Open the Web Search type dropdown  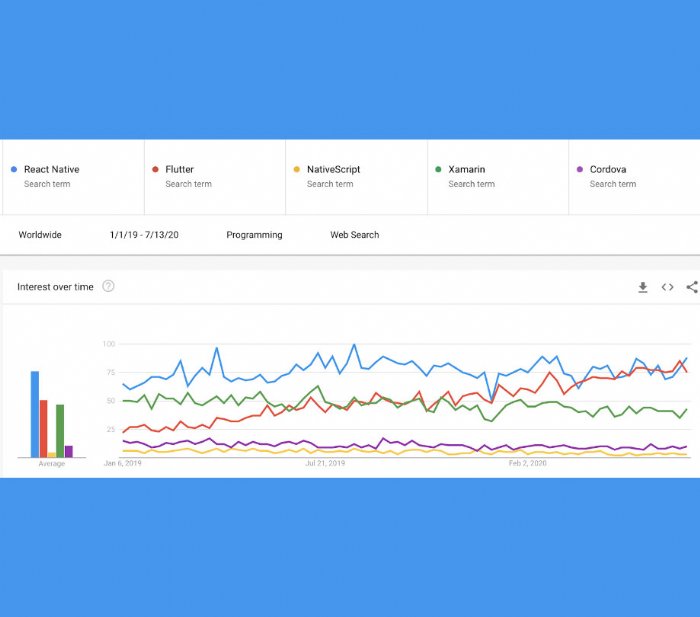pyautogui.click(x=355, y=235)
